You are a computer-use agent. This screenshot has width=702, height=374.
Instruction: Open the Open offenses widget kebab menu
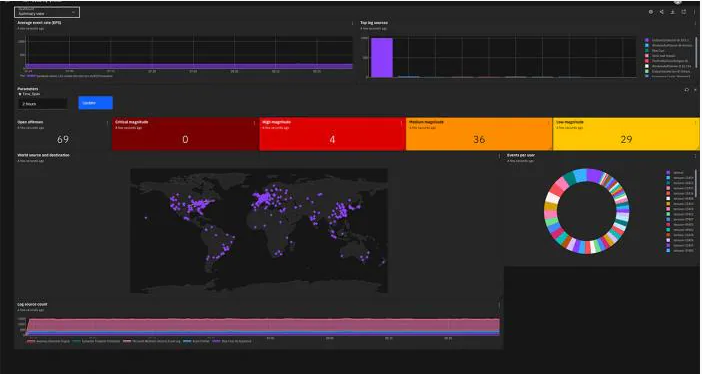click(107, 122)
